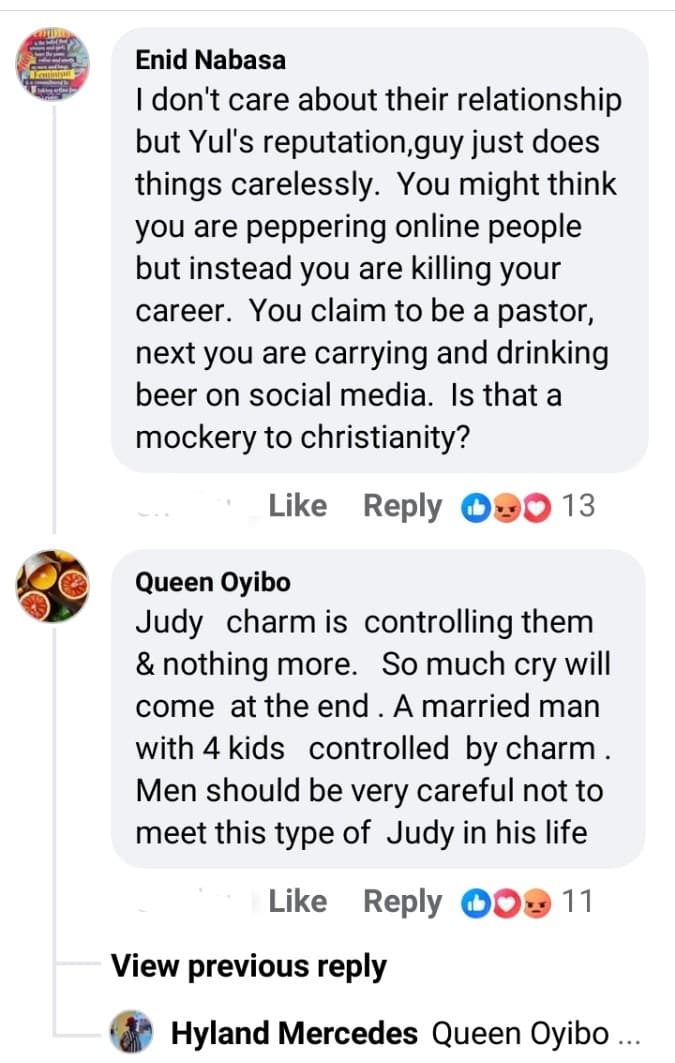Click angry reaction icon on Queen's comment
This screenshot has height=1063, width=675.
point(538,904)
